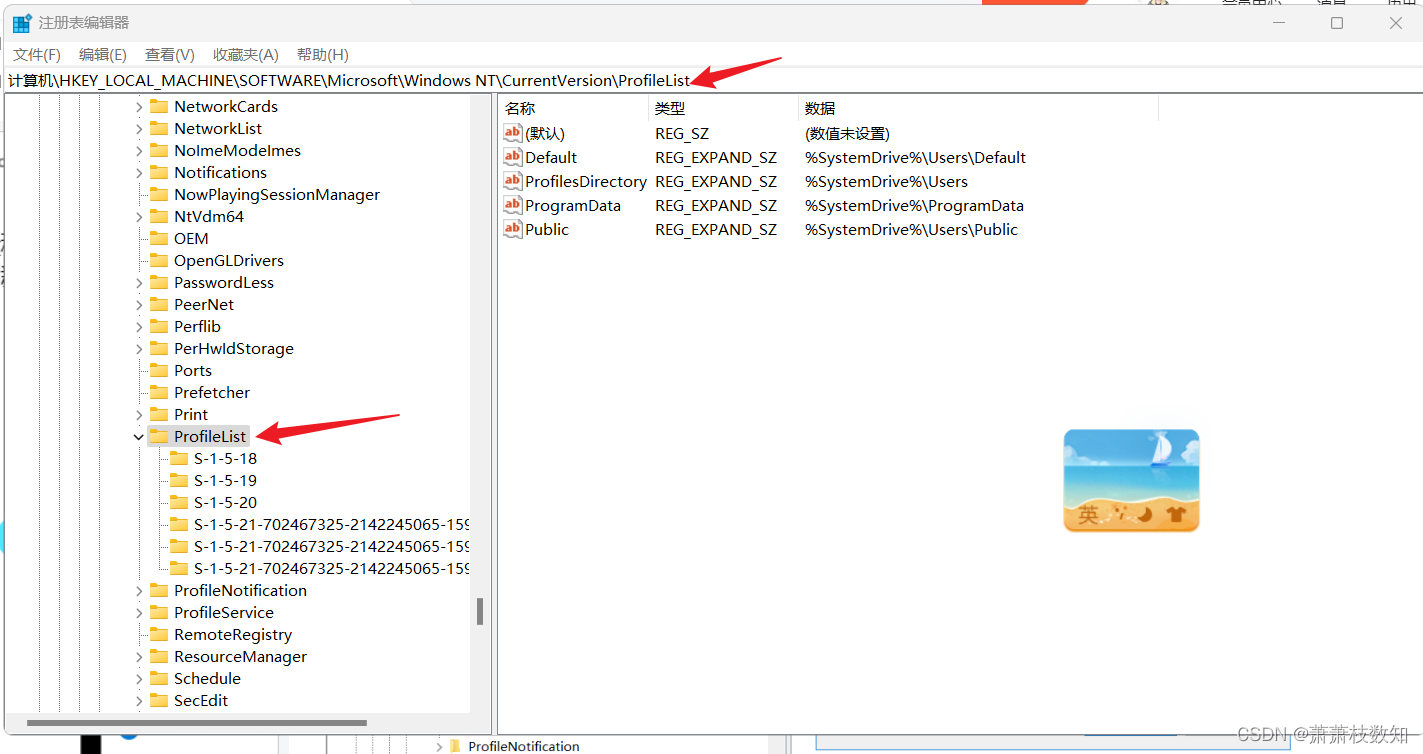Click the Public string value icon
The width and height of the screenshot is (1423, 754).
[513, 229]
